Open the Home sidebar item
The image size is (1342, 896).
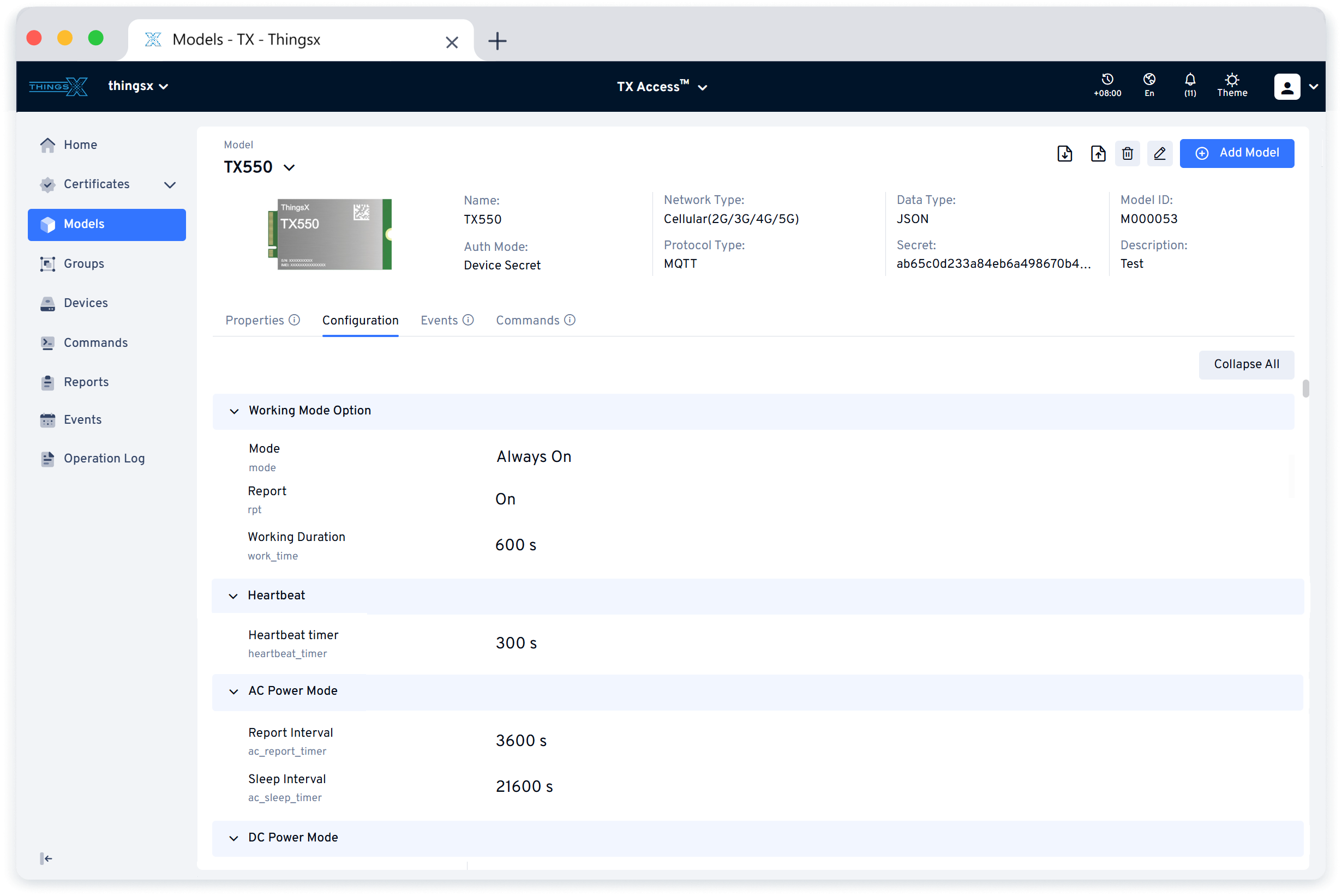tap(106, 145)
